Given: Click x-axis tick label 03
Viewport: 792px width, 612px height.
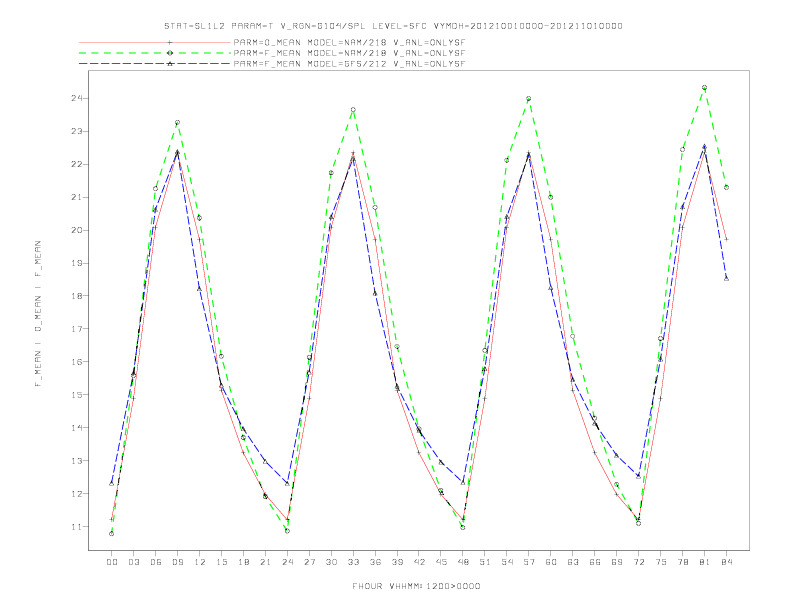Looking at the screenshot, I should point(133,562).
